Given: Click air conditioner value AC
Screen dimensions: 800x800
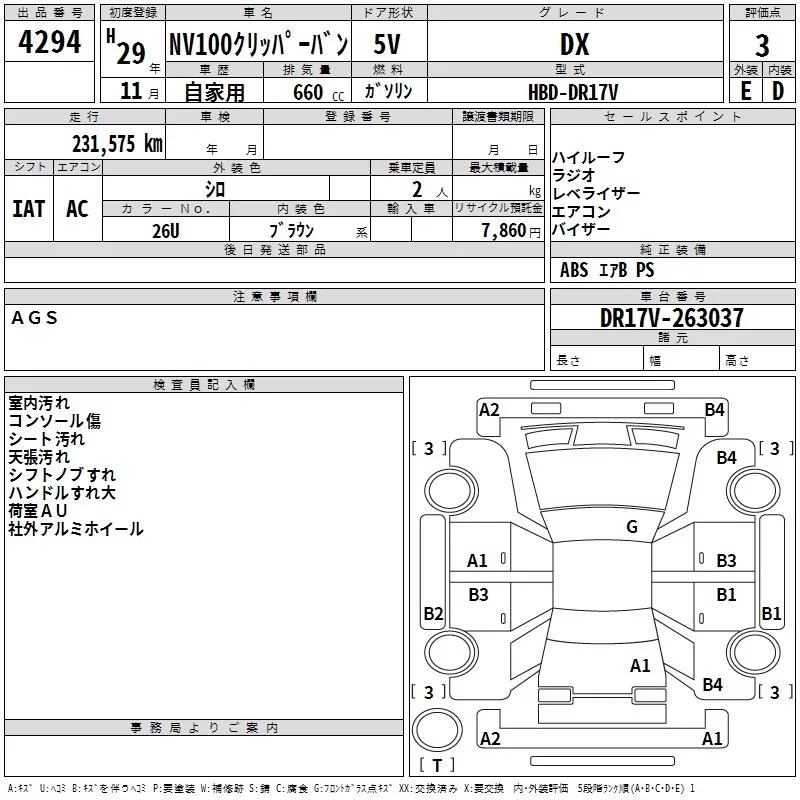Looking at the screenshot, I should tap(77, 209).
